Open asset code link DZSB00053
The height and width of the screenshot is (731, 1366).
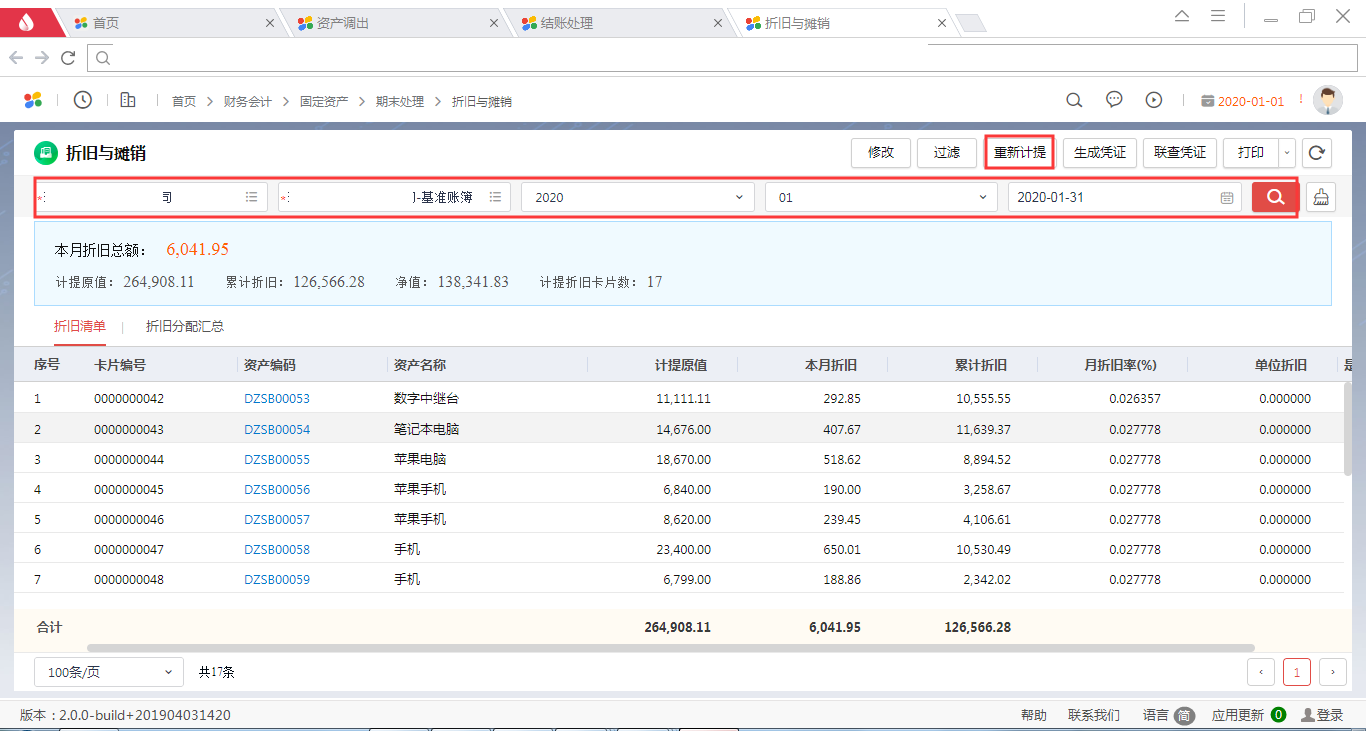point(277,399)
